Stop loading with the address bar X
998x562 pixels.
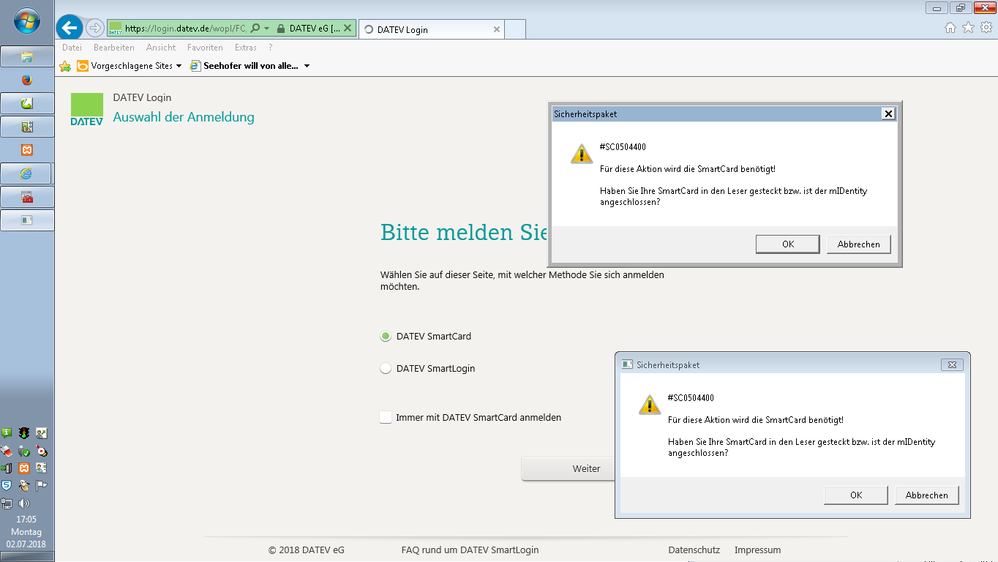pos(348,28)
